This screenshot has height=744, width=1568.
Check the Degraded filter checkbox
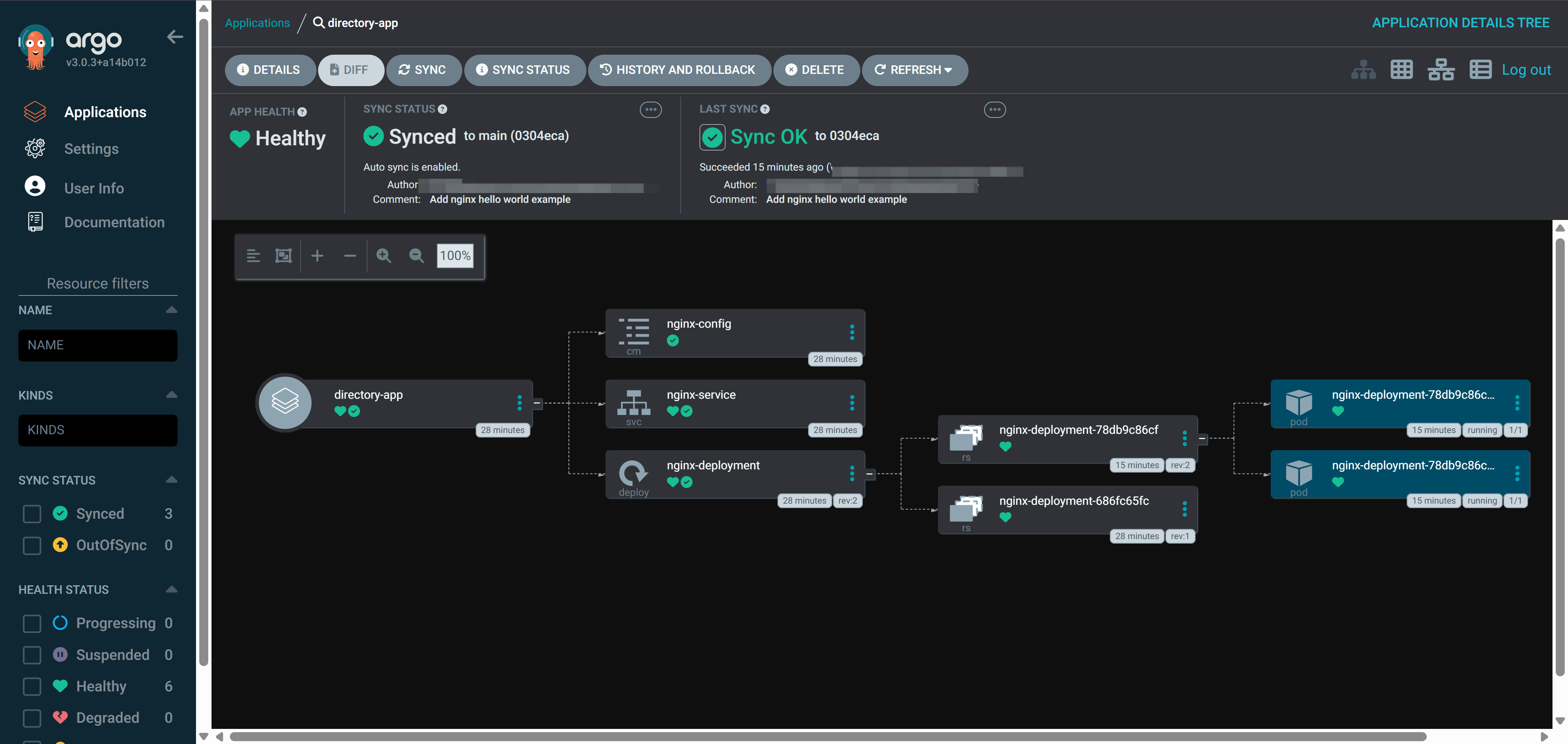coord(32,718)
